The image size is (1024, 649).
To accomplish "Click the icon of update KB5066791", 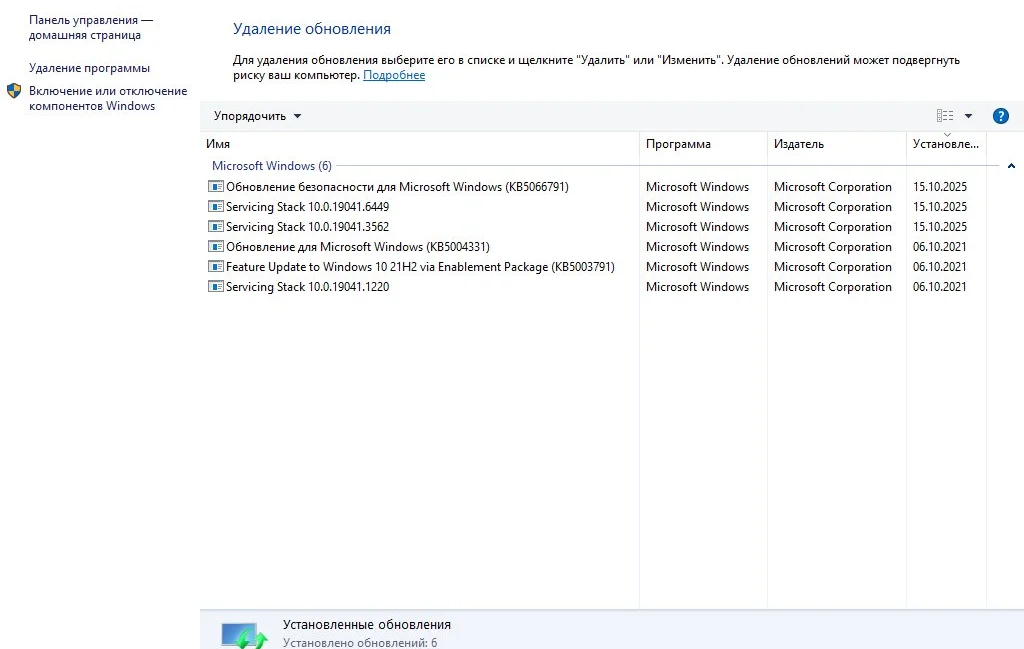I will pos(215,187).
